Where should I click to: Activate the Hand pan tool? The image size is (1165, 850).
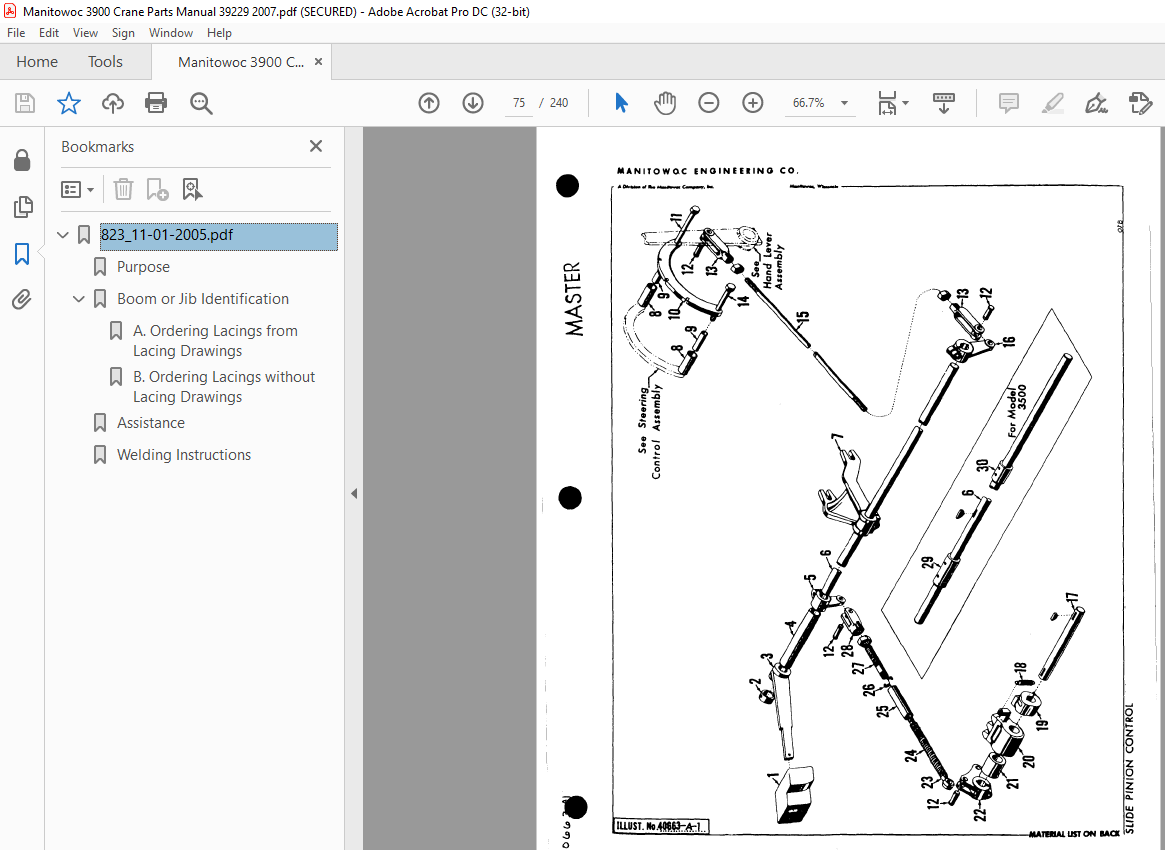665,103
